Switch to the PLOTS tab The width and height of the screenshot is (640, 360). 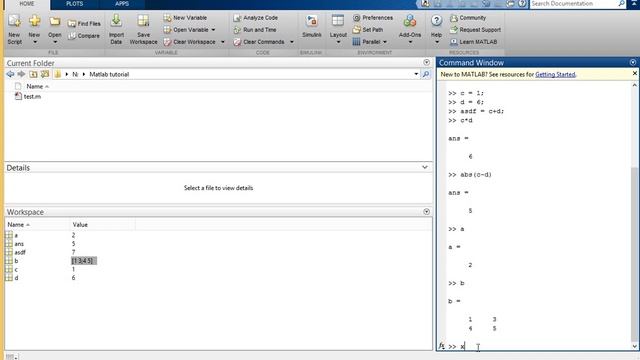pyautogui.click(x=74, y=4)
